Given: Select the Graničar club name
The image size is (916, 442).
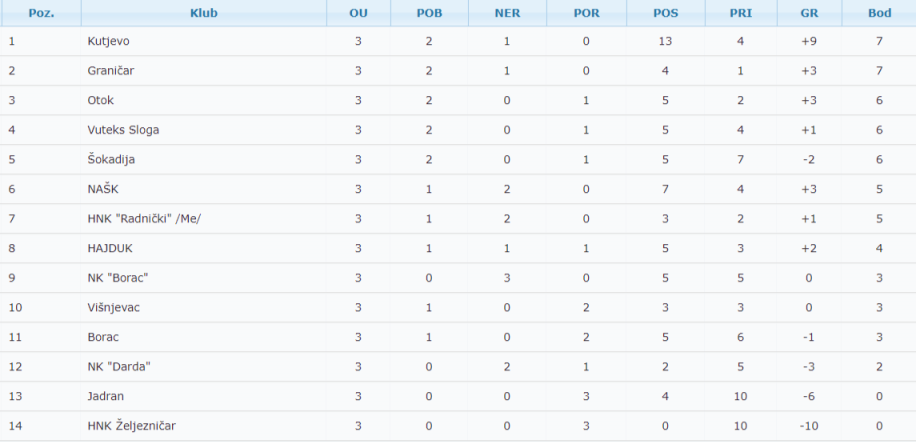Looking at the screenshot, I should [x=111, y=71].
